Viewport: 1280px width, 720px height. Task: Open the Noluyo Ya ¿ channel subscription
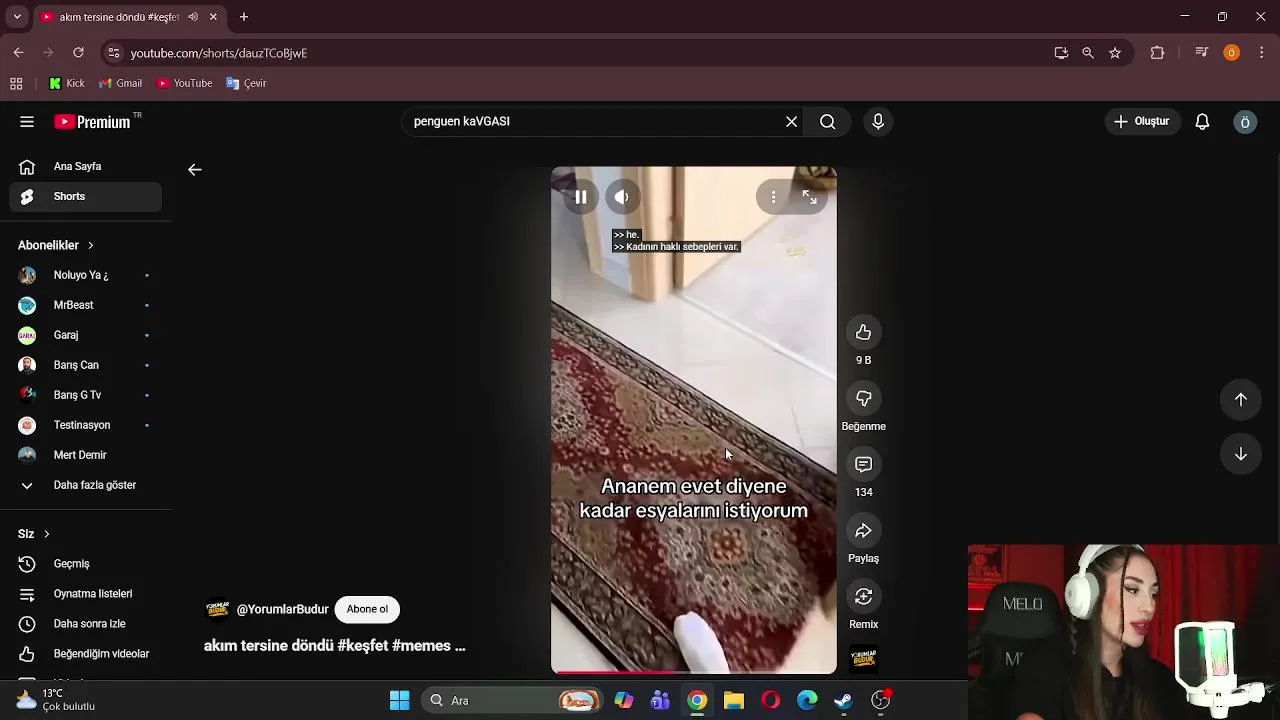pyautogui.click(x=86, y=275)
